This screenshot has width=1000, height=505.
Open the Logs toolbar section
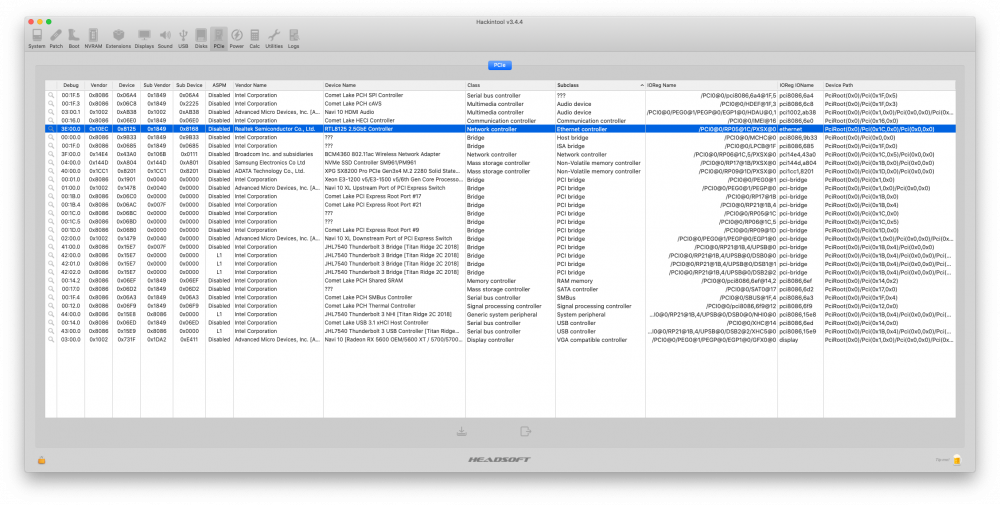293,38
